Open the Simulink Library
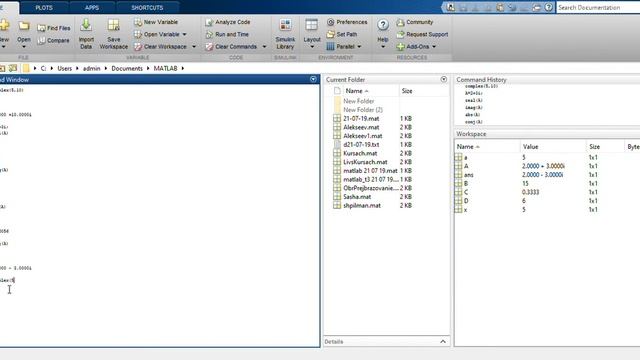Image resolution: width=640 pixels, height=360 pixels. 285,33
